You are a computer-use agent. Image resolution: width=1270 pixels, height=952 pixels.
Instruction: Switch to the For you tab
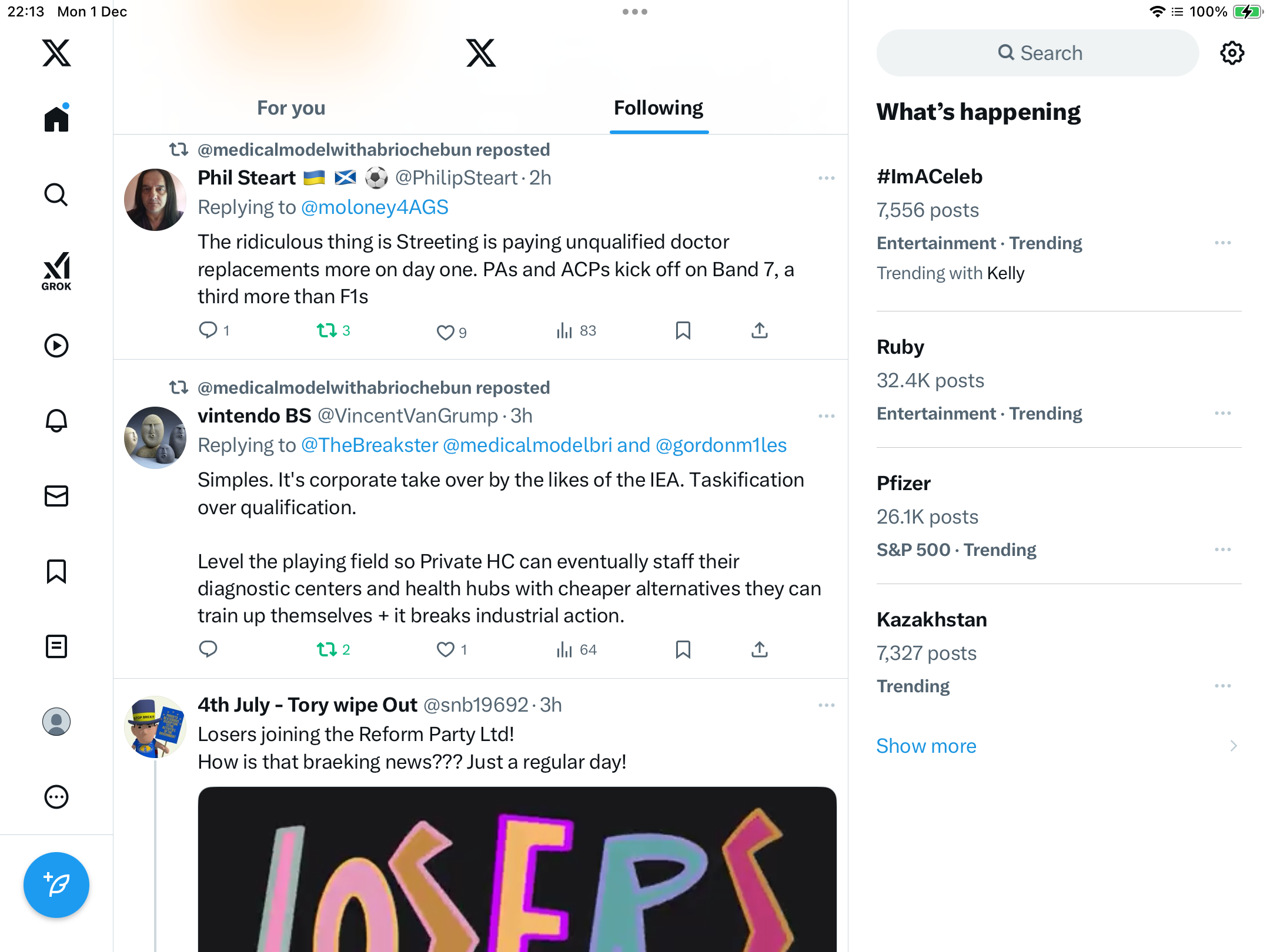(291, 108)
